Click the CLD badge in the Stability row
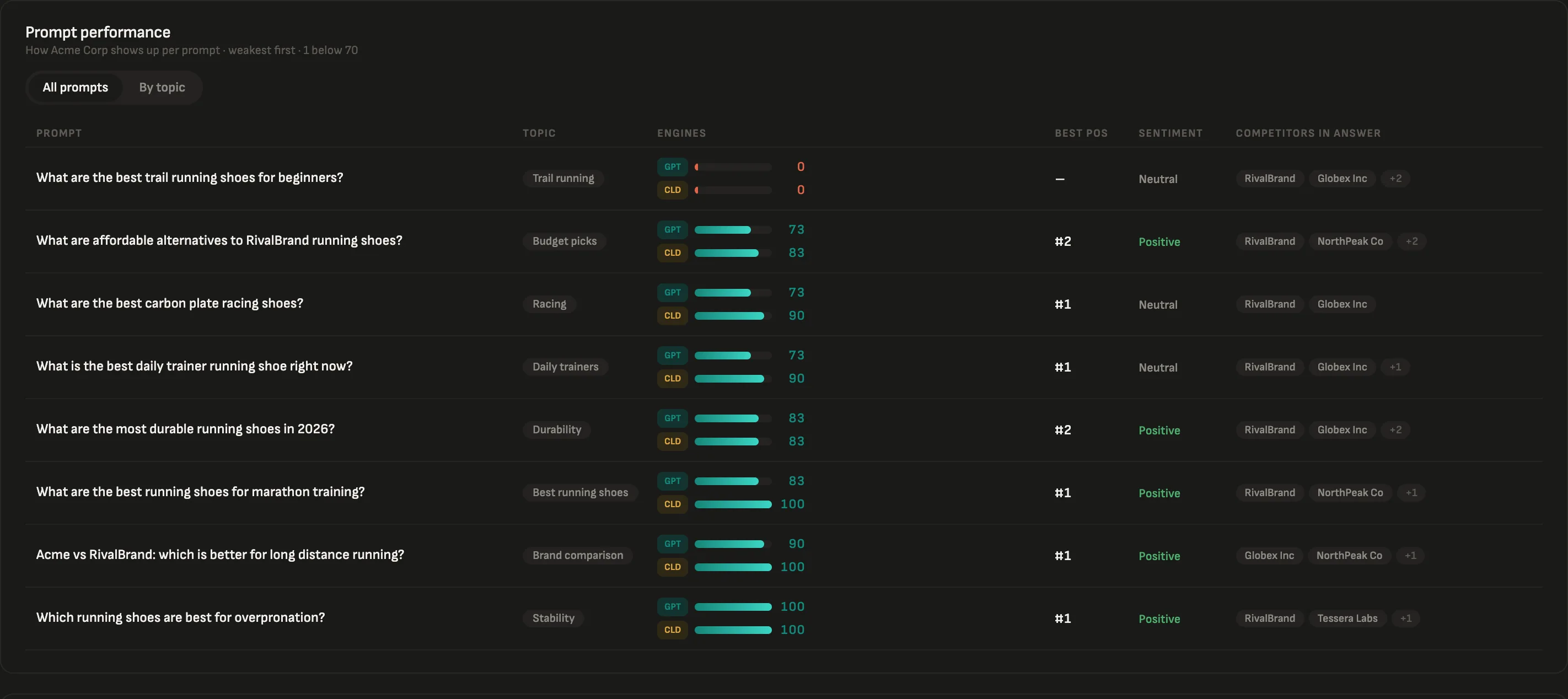The image size is (1568, 699). pyautogui.click(x=673, y=630)
